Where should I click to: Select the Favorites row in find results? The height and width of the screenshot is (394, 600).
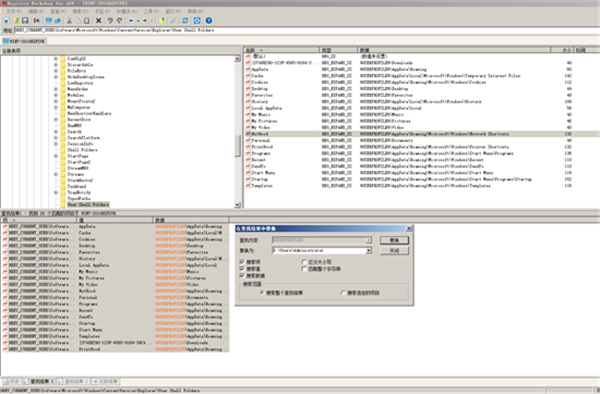(115, 252)
